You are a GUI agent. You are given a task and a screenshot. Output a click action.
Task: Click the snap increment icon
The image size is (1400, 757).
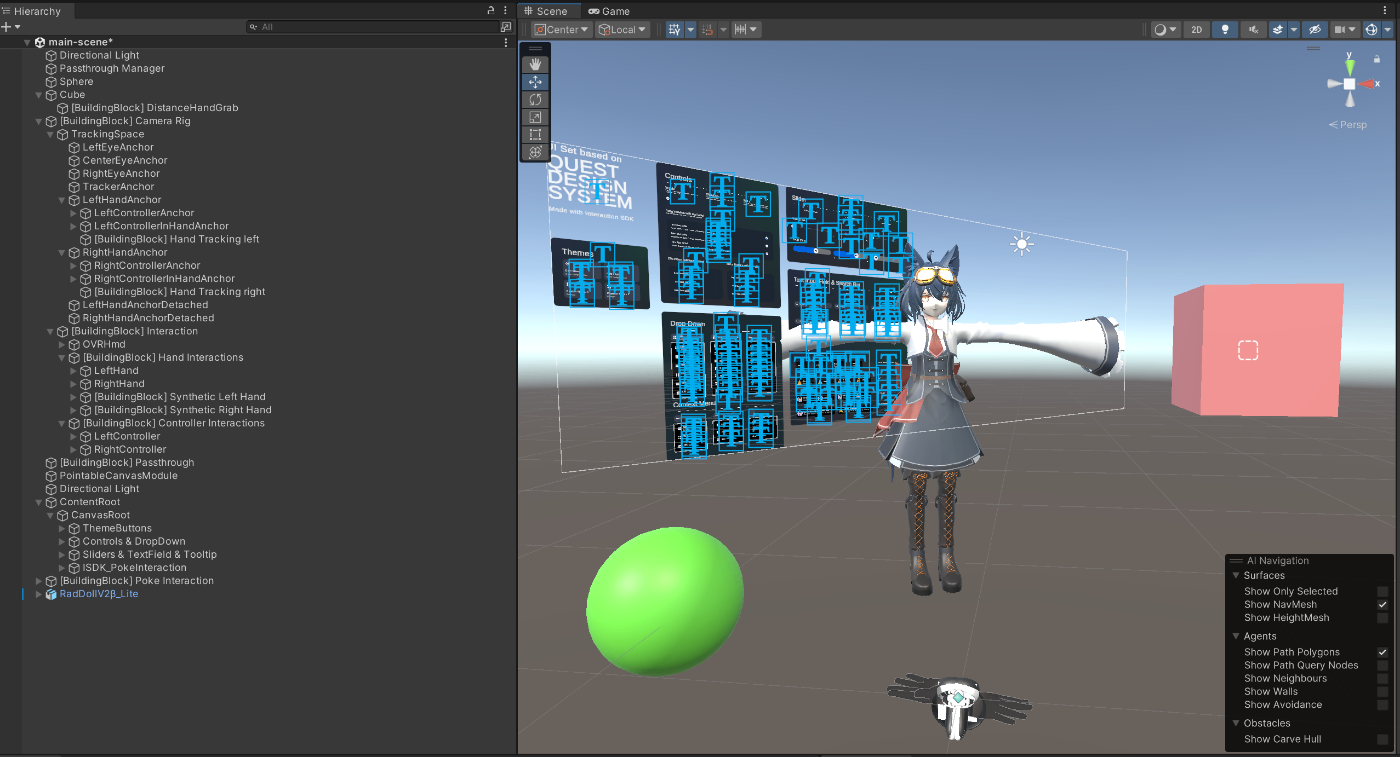(708, 30)
